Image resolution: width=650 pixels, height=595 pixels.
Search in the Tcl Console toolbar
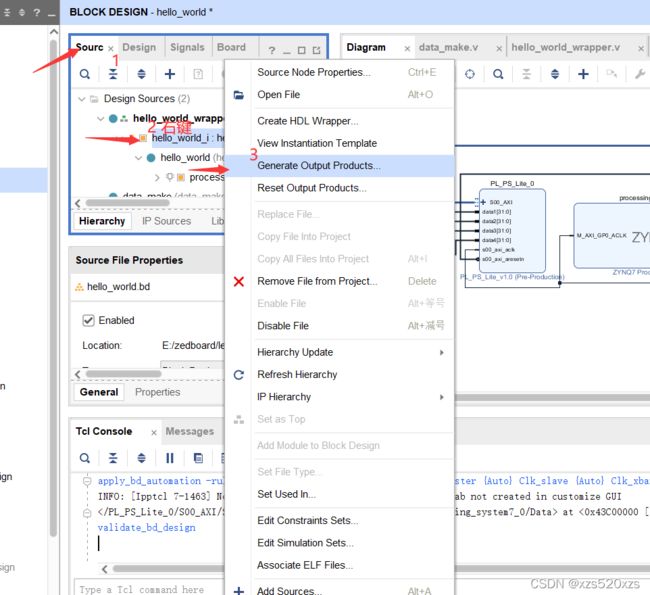point(85,458)
